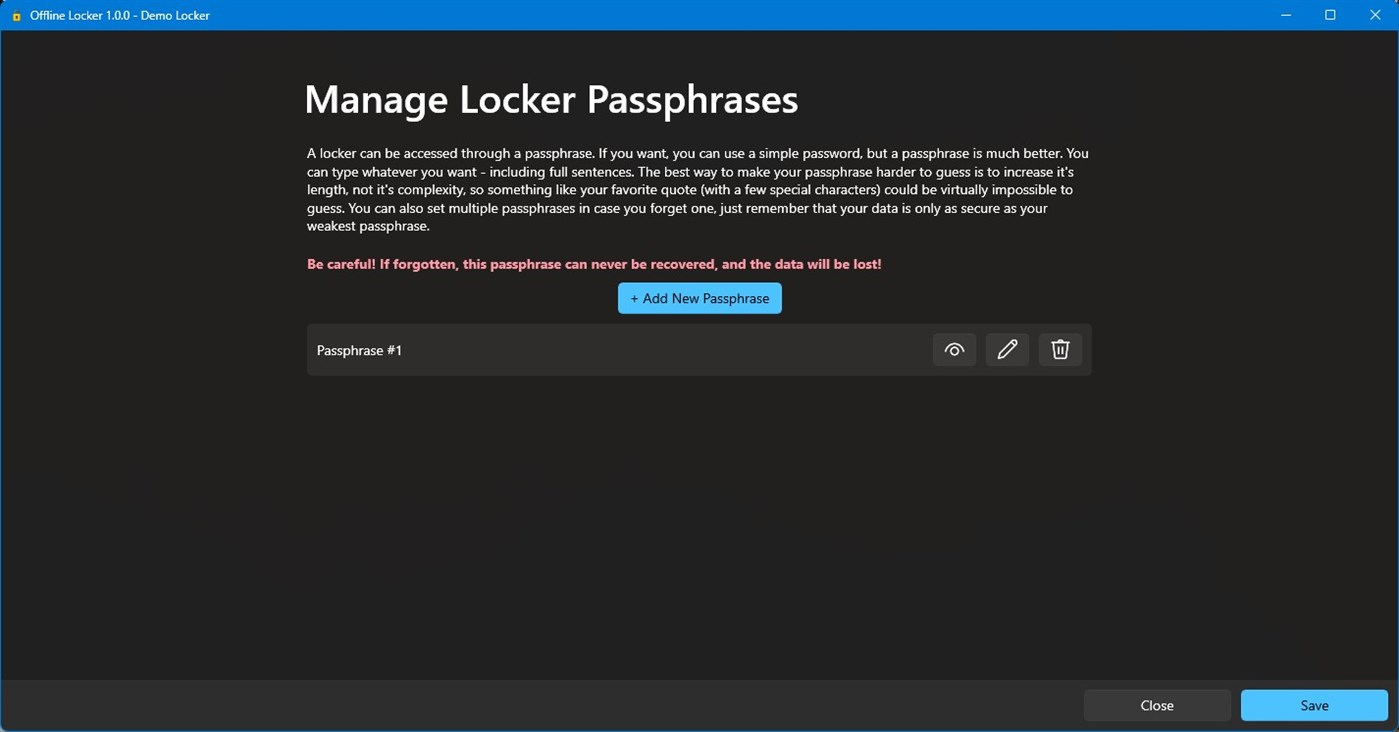Click the eye icon to preview the passphrase

953,349
